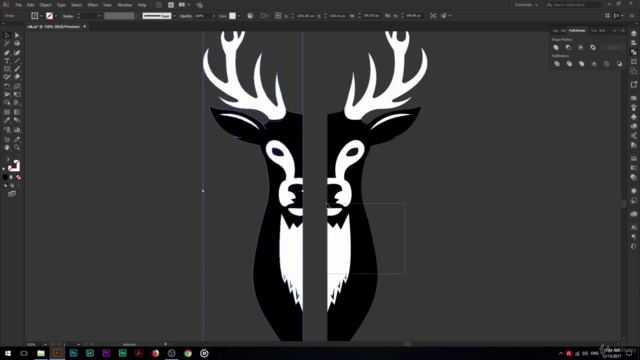This screenshot has width=640, height=360.
Task: Select the Selection tool (black arrow)
Action: click(x=7, y=36)
